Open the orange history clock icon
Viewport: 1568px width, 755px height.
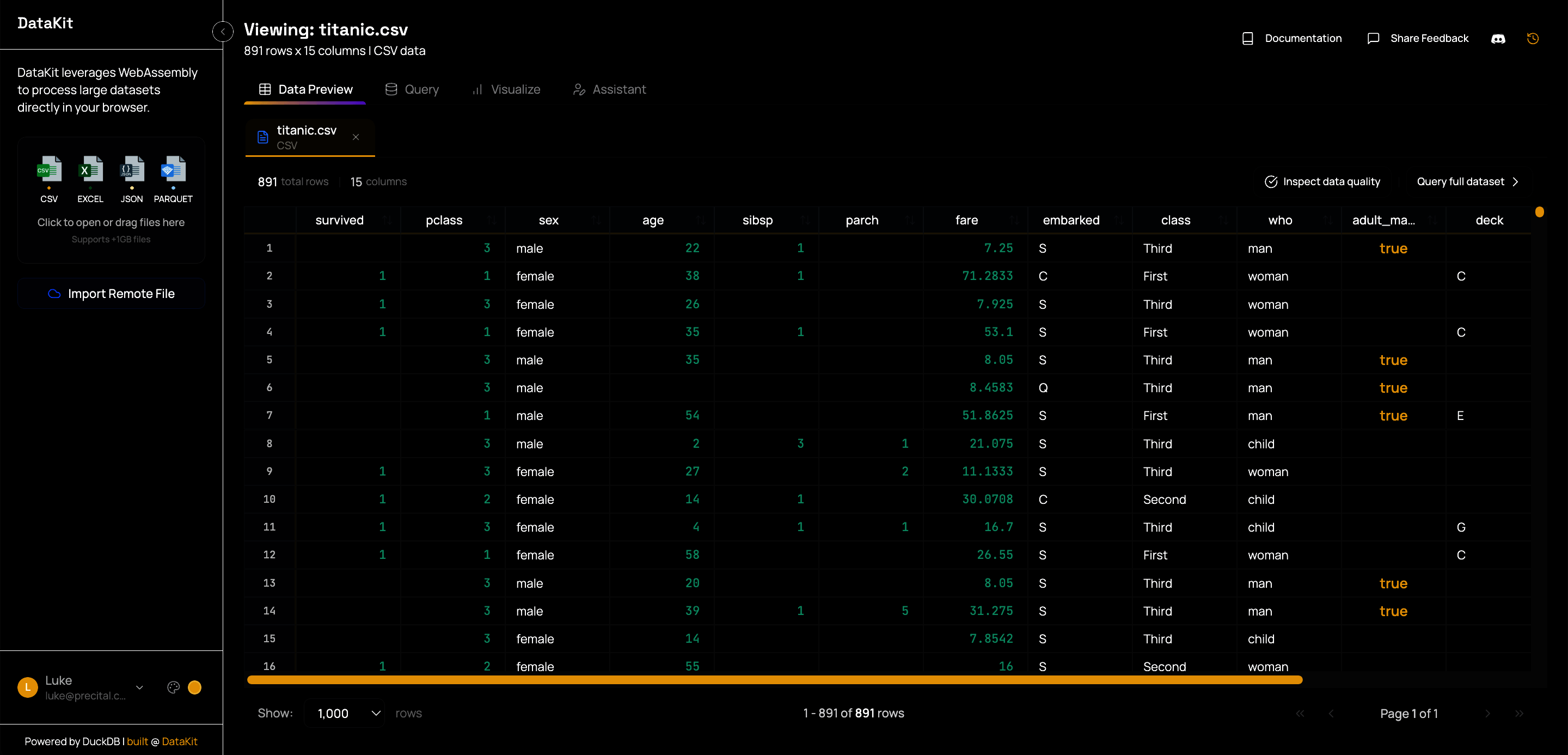coord(1533,38)
